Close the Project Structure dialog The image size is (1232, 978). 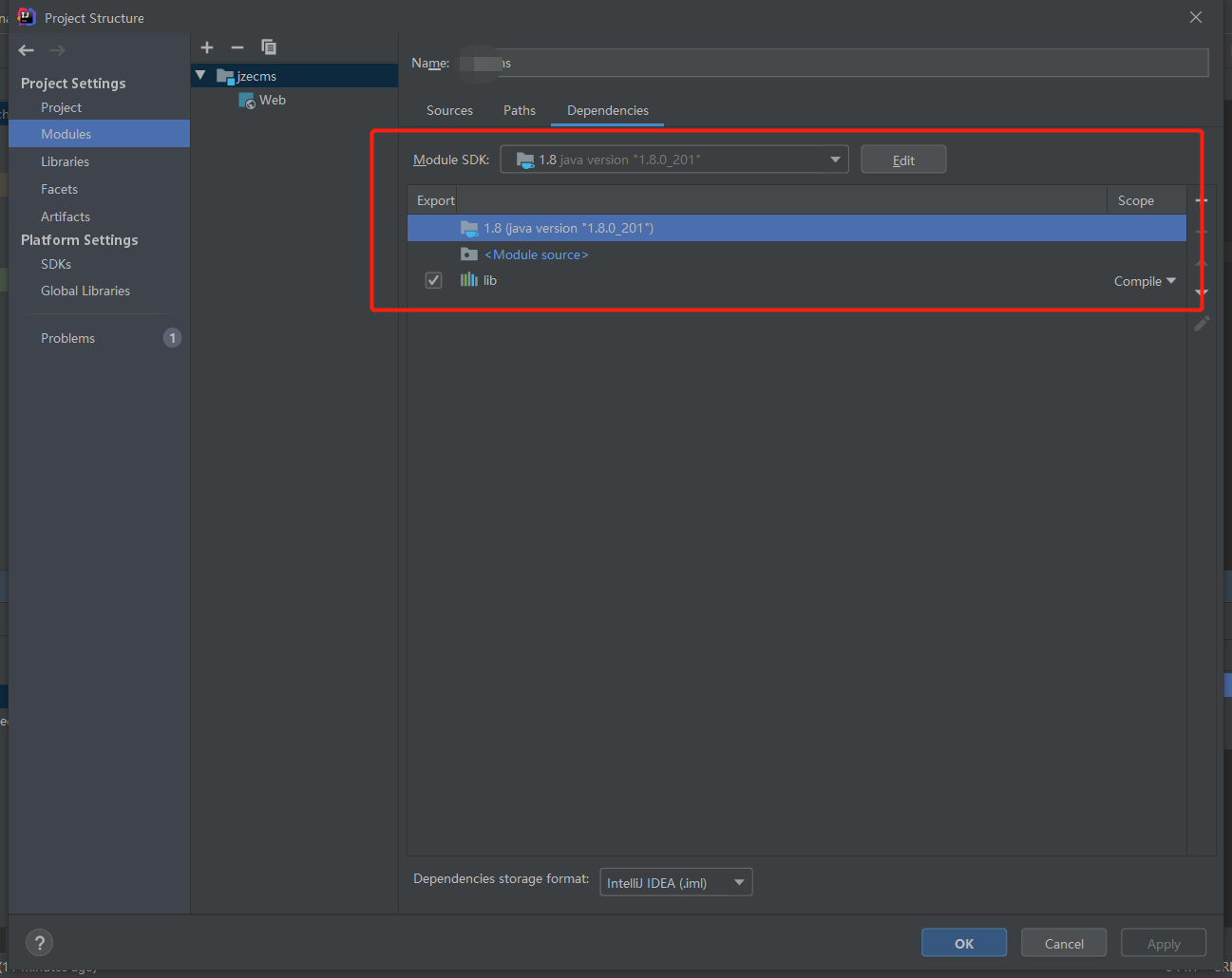coord(1196,17)
